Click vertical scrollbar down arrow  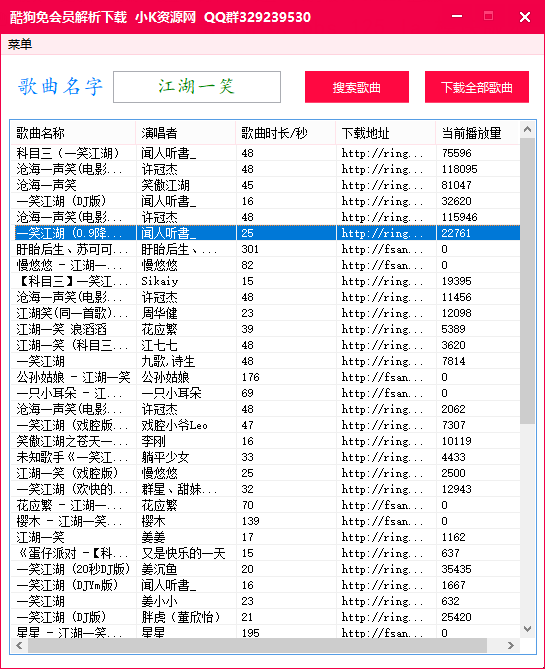(528, 629)
